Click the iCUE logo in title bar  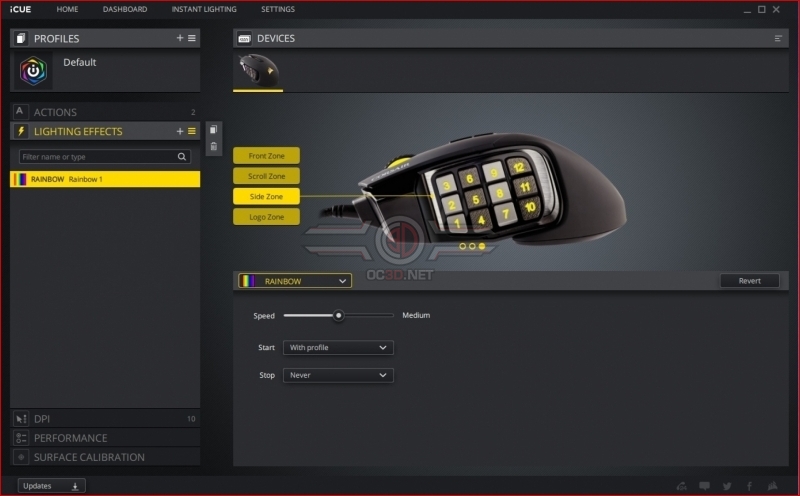[x=20, y=9]
